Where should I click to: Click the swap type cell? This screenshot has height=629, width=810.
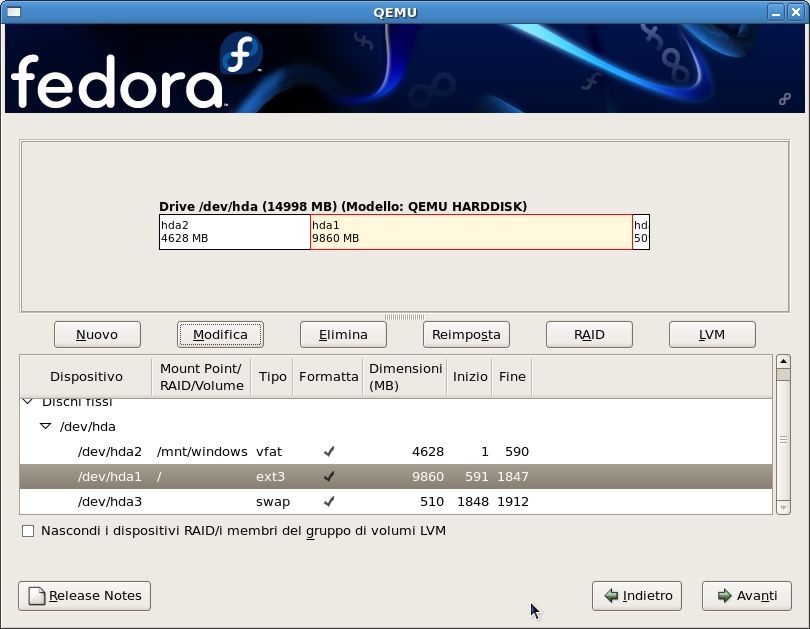coord(273,501)
